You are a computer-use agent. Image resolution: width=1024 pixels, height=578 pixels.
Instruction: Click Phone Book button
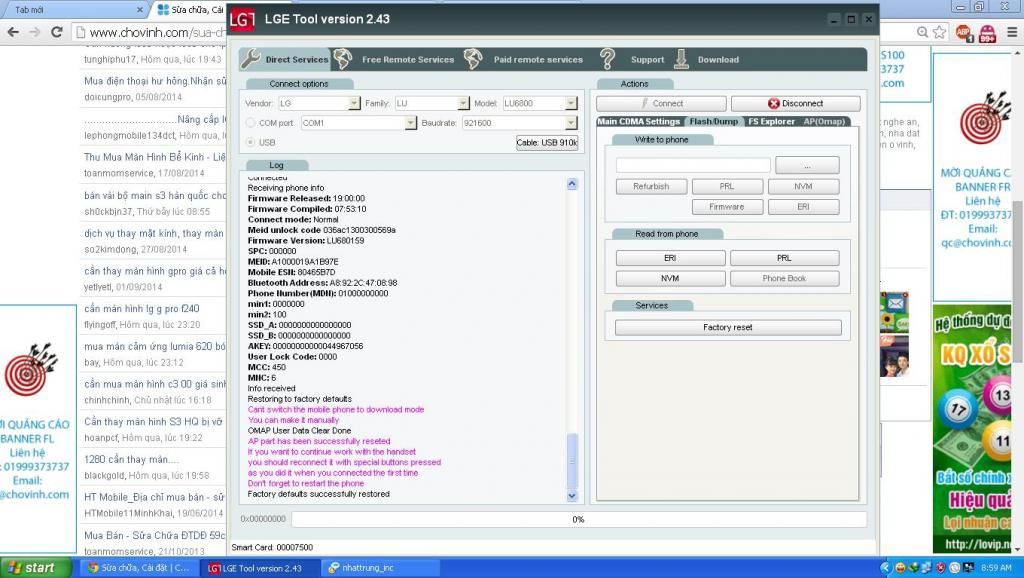784,278
